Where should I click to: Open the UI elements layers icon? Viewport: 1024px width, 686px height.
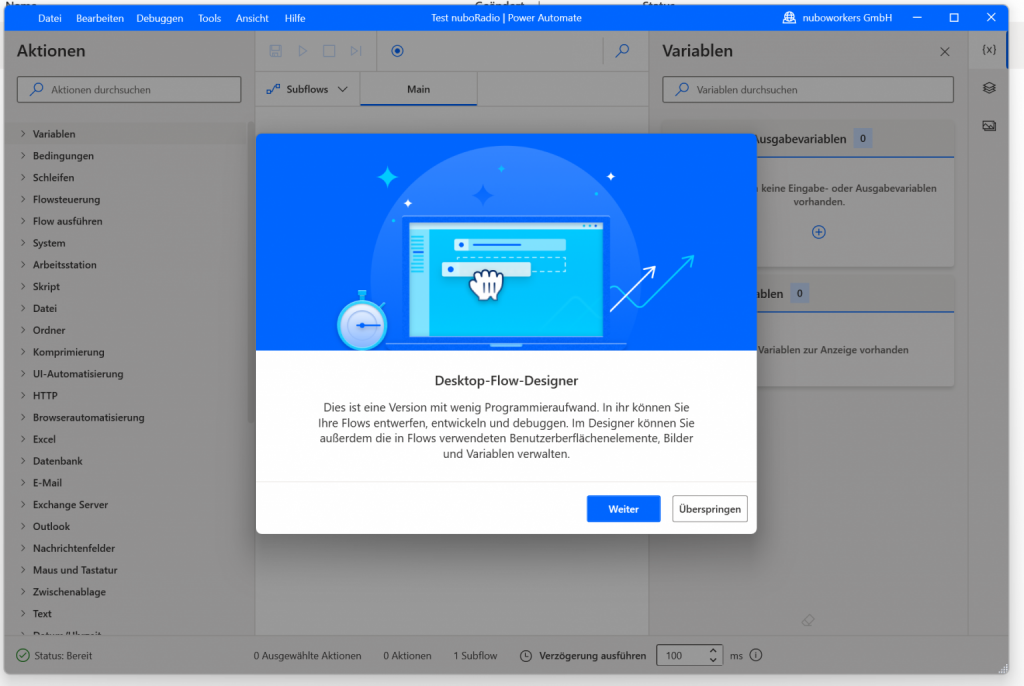click(989, 88)
